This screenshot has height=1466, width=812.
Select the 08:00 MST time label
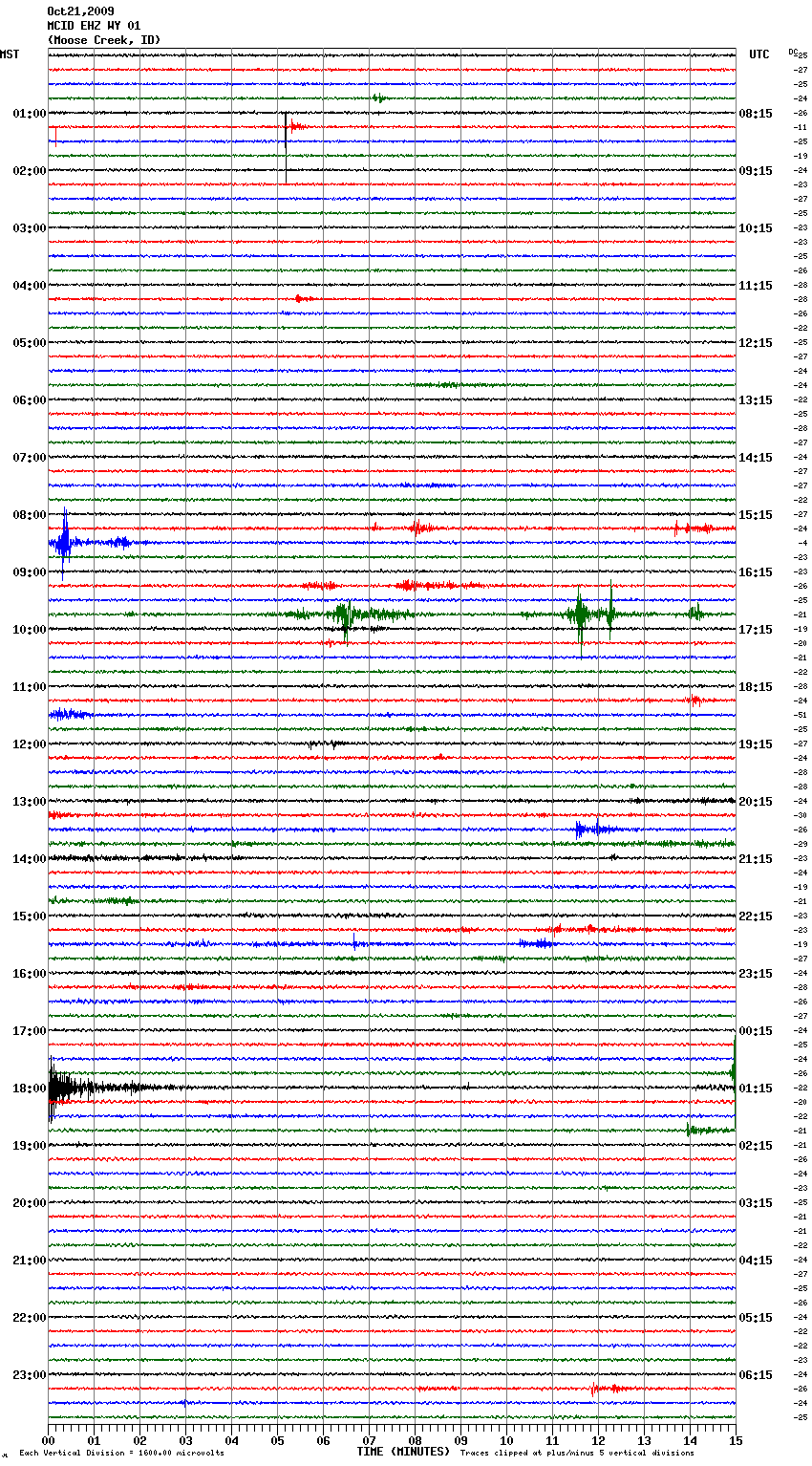(30, 515)
